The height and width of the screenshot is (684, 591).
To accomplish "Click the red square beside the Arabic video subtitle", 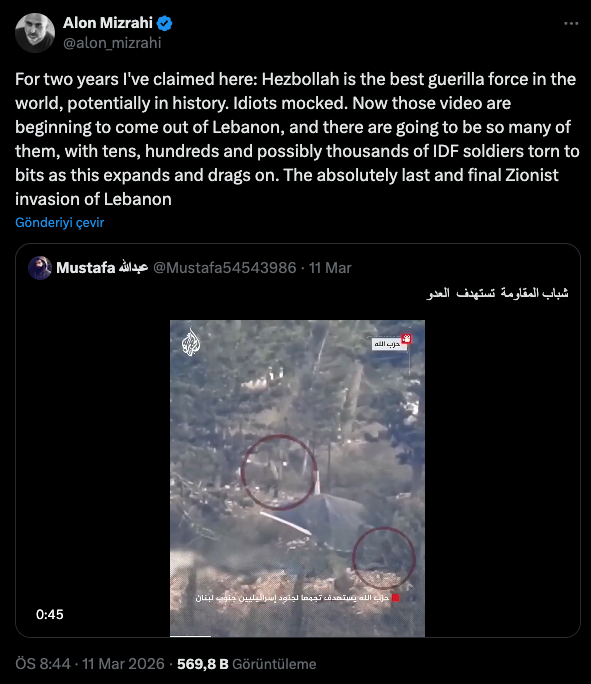I will click(x=396, y=598).
